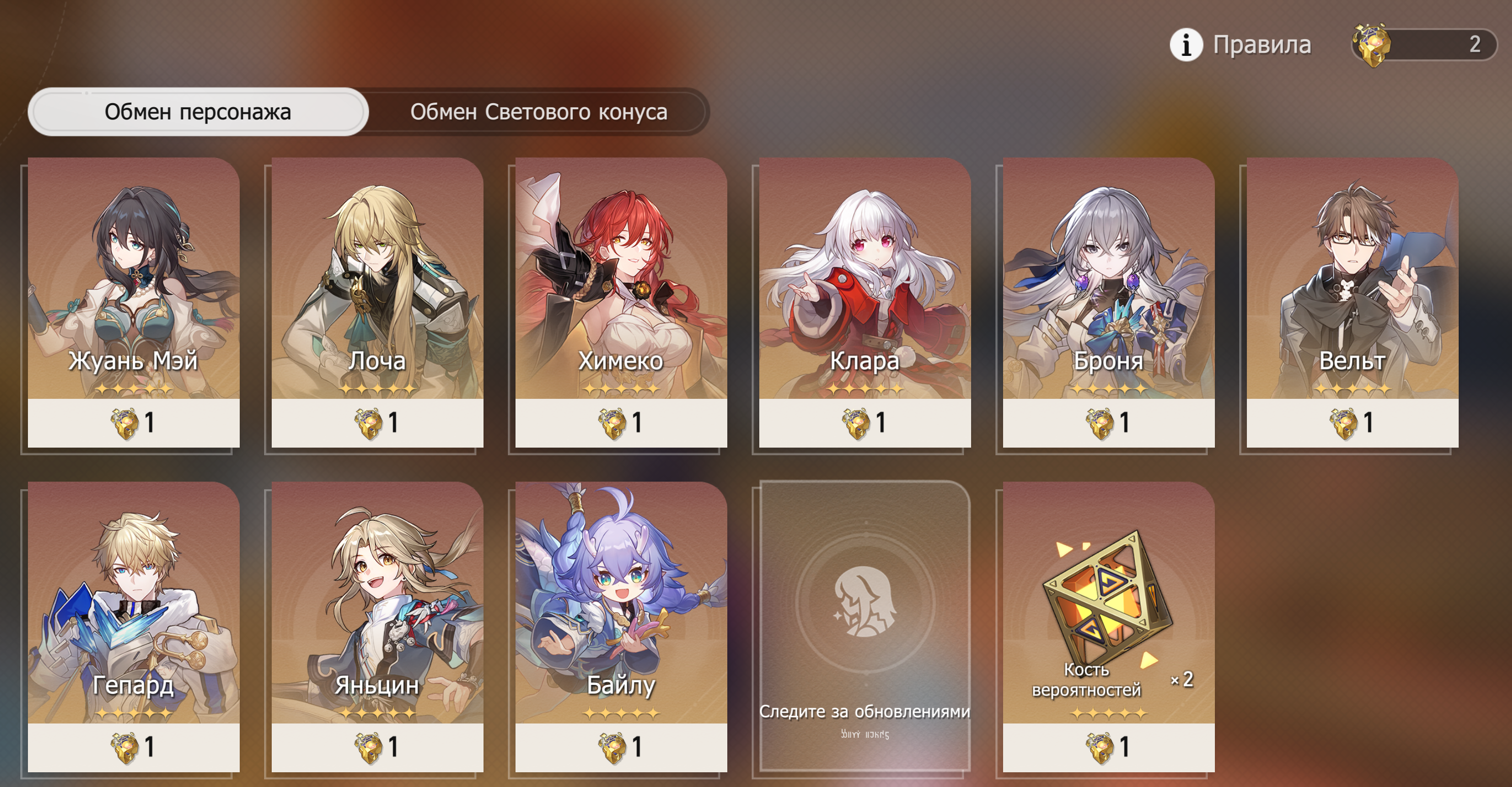Choose the Броня character card
1512x787 pixels.
pyautogui.click(x=1108, y=302)
